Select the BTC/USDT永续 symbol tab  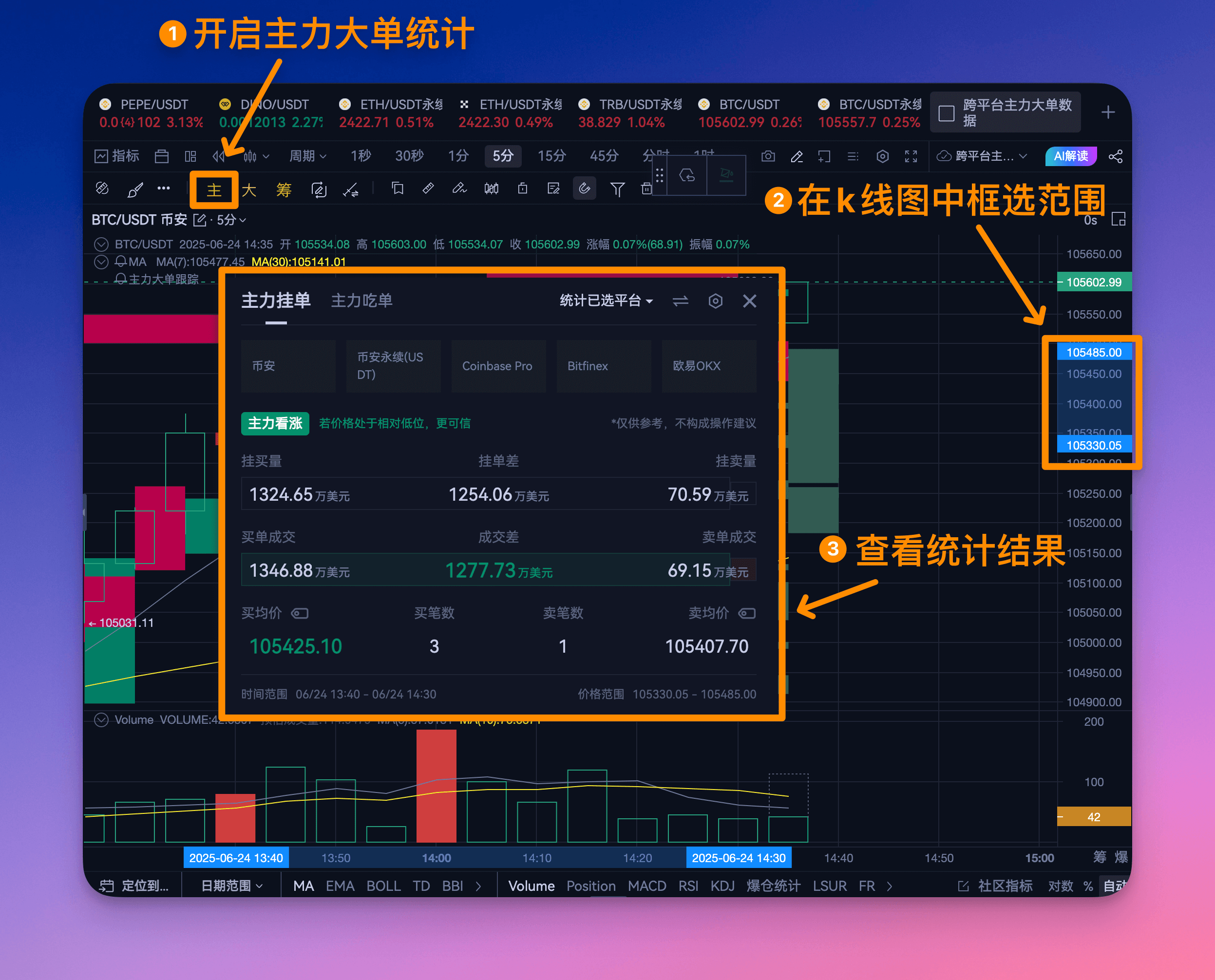pos(870,113)
